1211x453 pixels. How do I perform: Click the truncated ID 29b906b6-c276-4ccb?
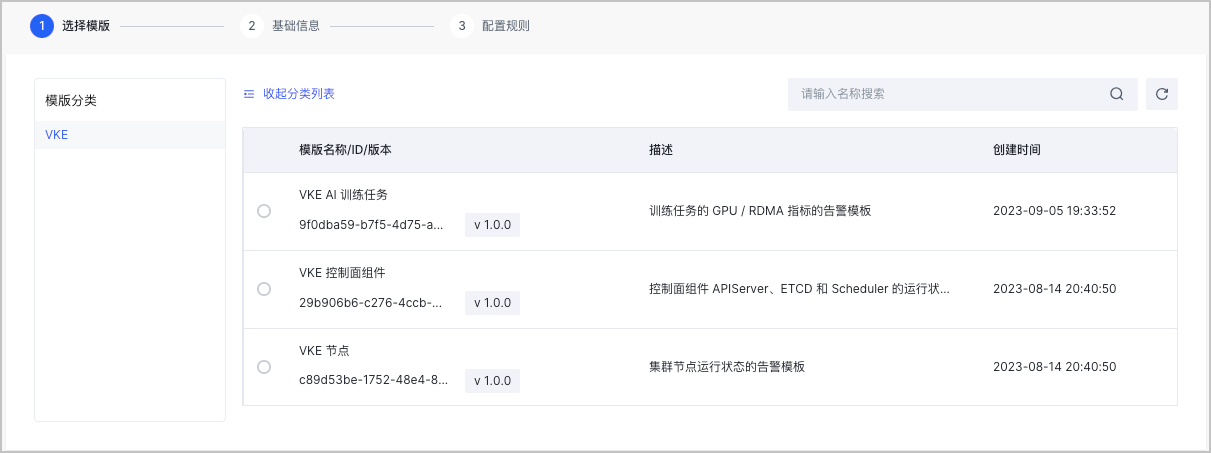[370, 303]
